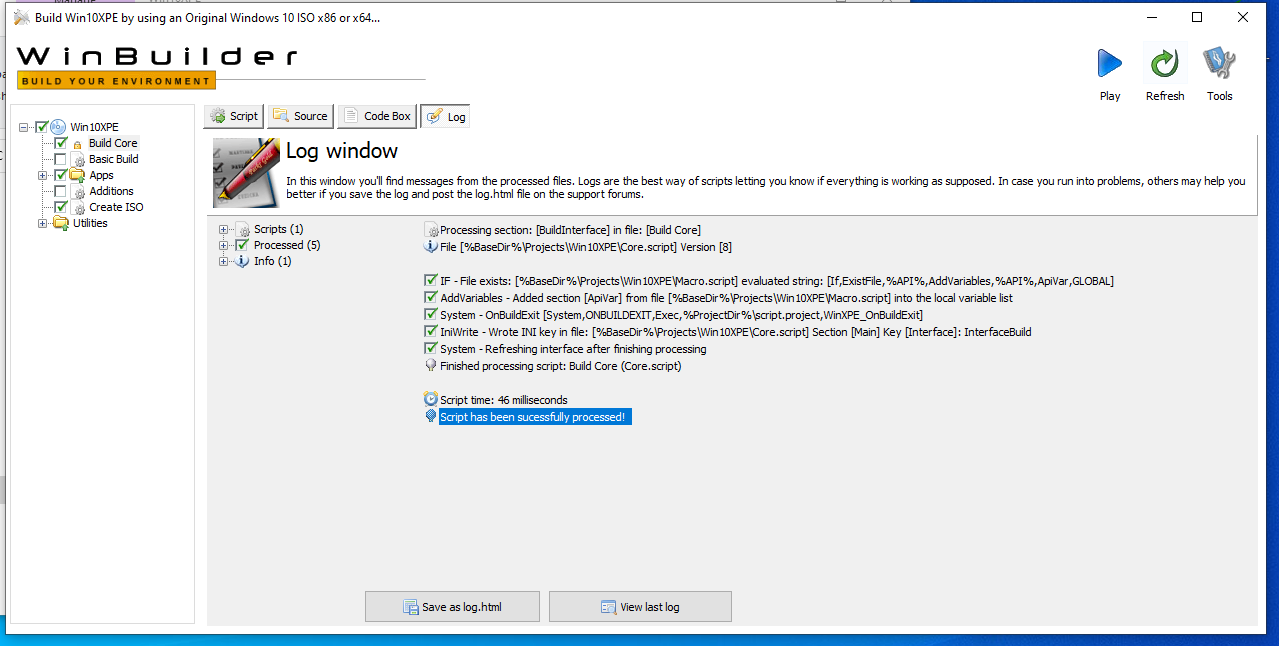
Task: Click the Build Core lock icon
Action: click(x=78, y=144)
